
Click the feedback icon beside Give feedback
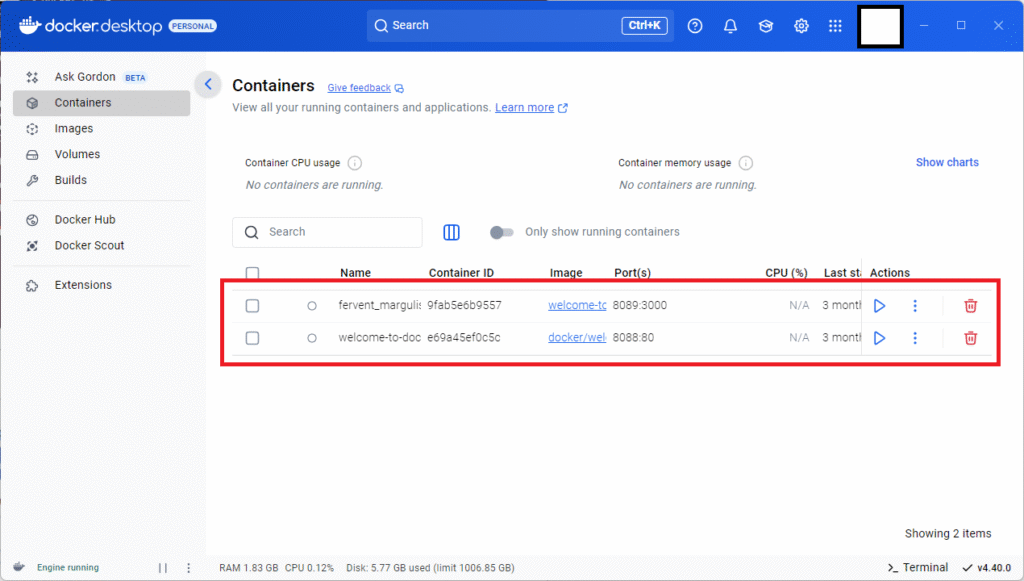[399, 88]
